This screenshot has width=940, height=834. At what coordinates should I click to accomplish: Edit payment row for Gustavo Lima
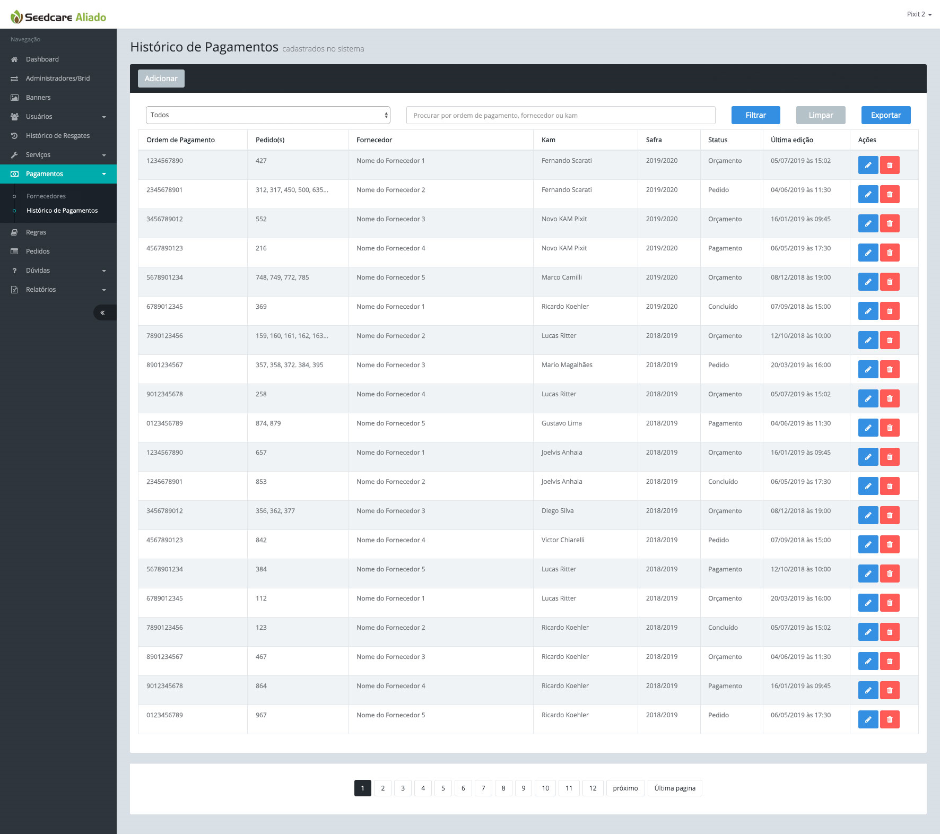coord(868,428)
